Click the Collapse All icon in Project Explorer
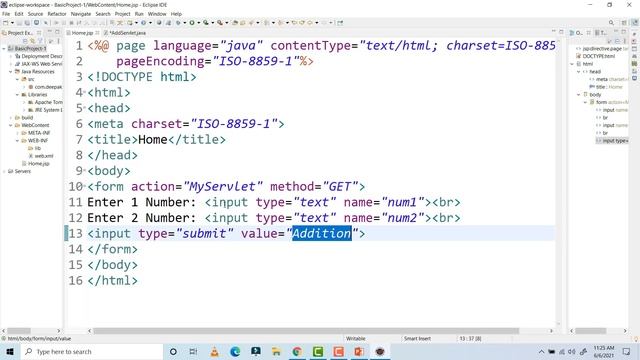Screen dimensions: 640x360 tap(25, 41)
